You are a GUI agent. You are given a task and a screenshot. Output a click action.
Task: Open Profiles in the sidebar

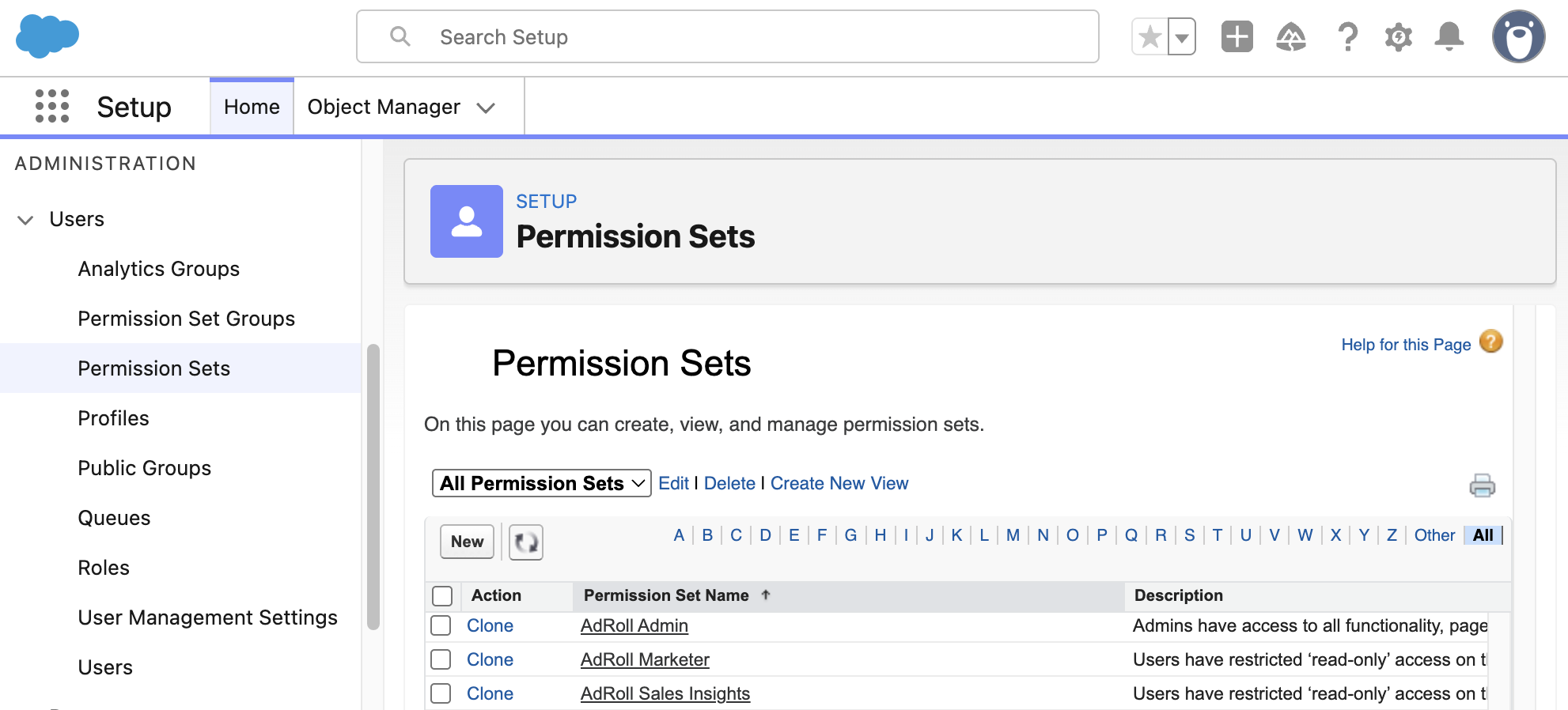(x=113, y=418)
